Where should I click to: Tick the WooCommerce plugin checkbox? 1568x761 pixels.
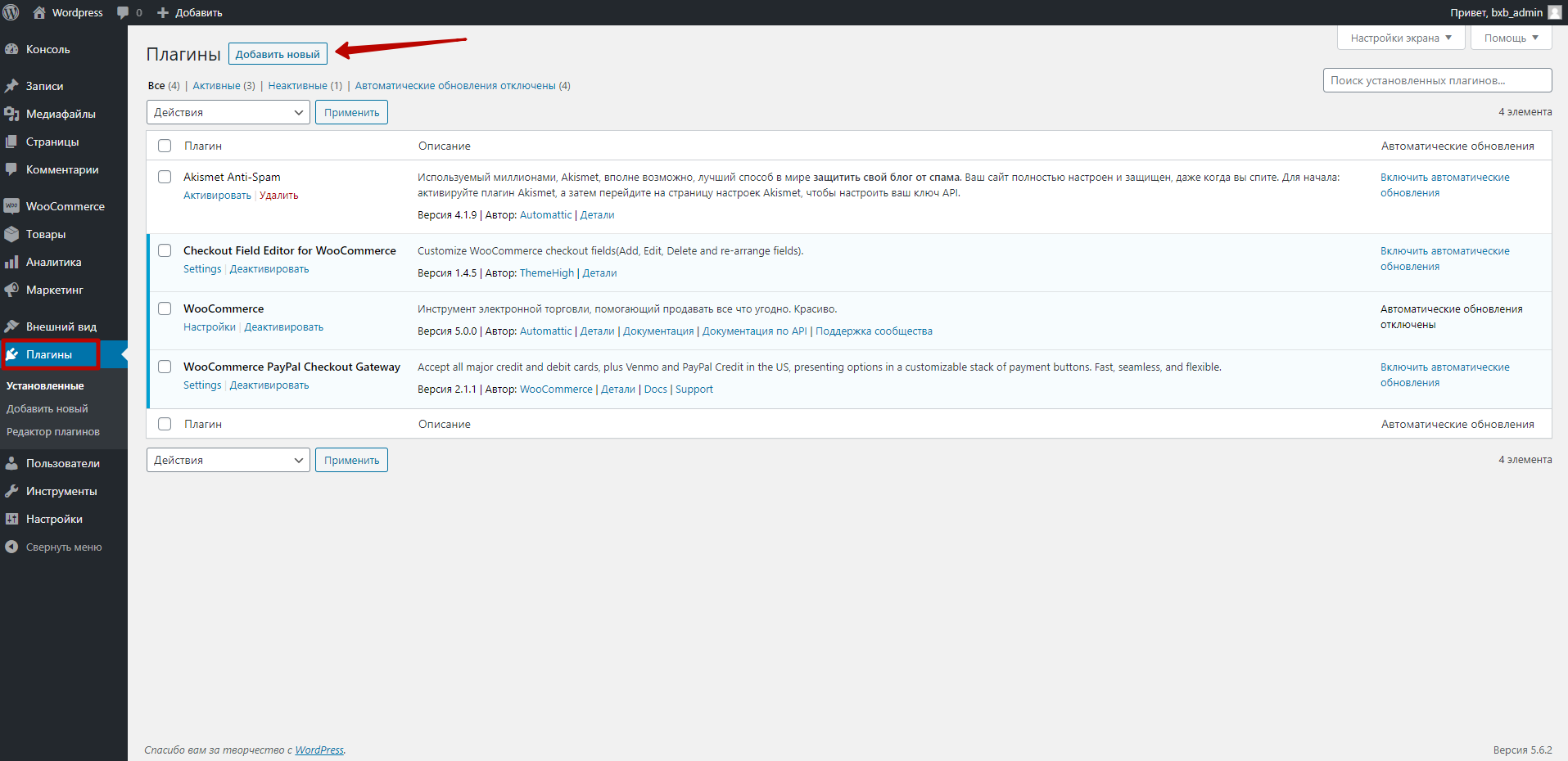pos(165,308)
